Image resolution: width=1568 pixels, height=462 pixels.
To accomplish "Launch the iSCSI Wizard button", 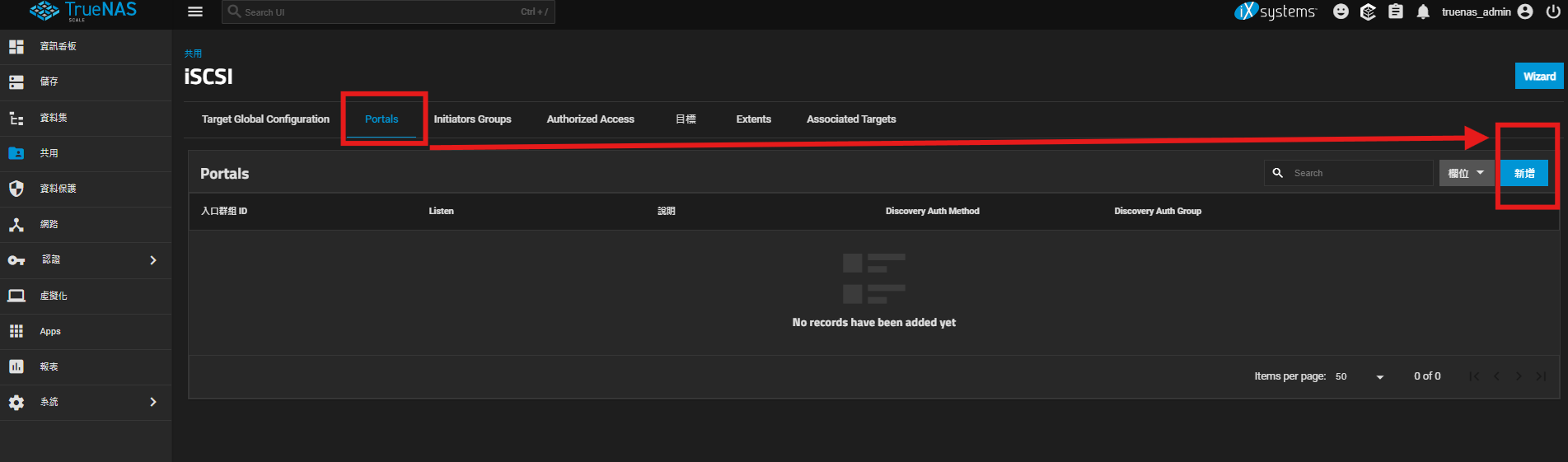I will pos(1538,77).
